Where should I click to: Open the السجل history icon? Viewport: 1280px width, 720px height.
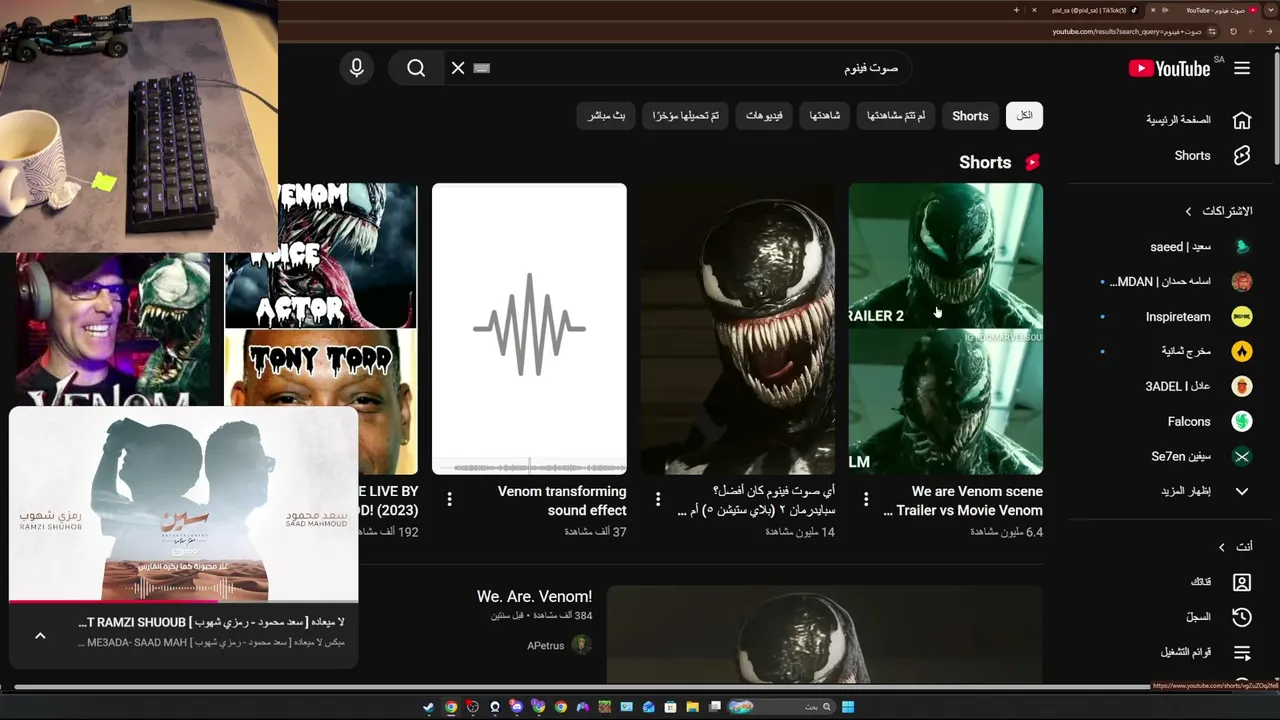click(1242, 618)
